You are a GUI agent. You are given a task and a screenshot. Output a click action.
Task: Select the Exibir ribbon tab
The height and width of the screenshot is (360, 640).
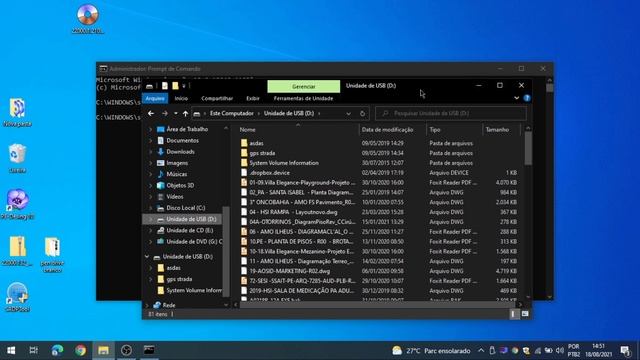(253, 98)
